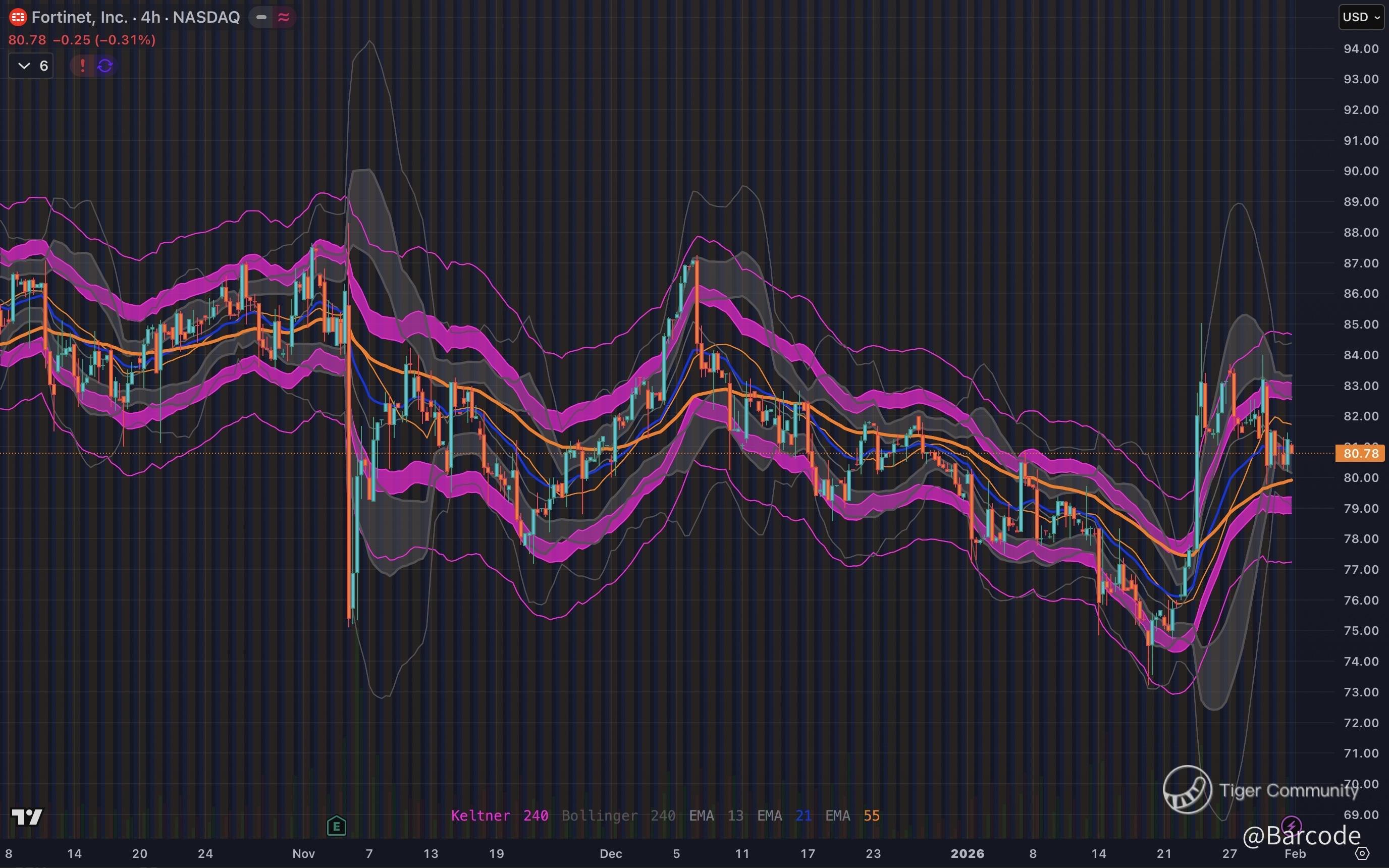
Task: Click the purple lightning bolt icon
Action: point(1292,826)
